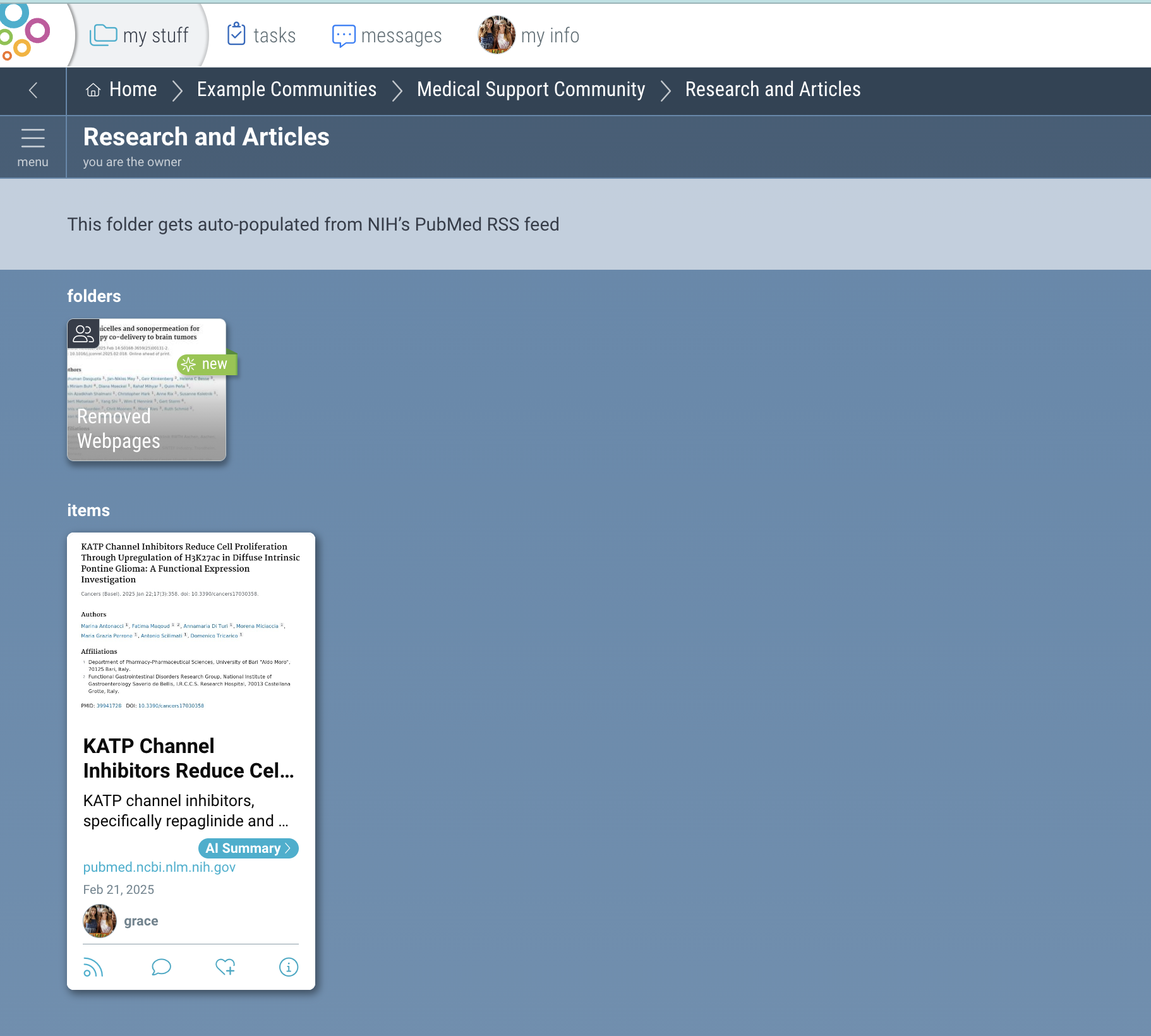1151x1036 pixels.
Task: Switch to the my stuff tab
Action: click(x=140, y=35)
